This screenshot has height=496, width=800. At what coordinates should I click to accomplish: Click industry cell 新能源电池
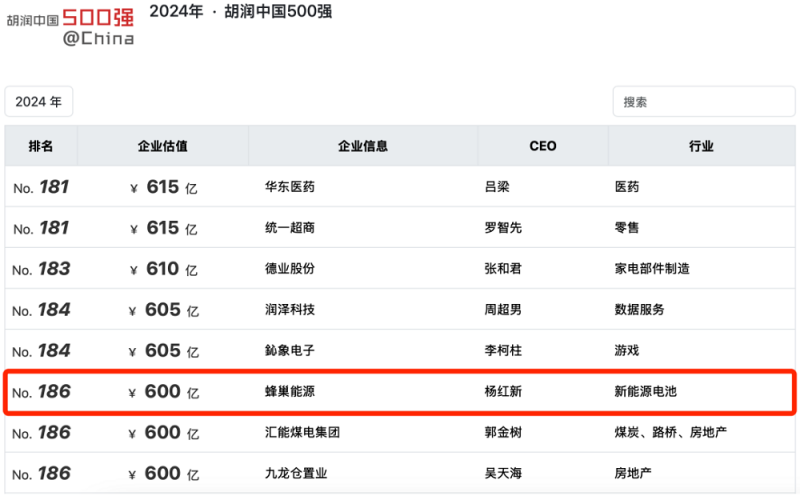(x=645, y=391)
